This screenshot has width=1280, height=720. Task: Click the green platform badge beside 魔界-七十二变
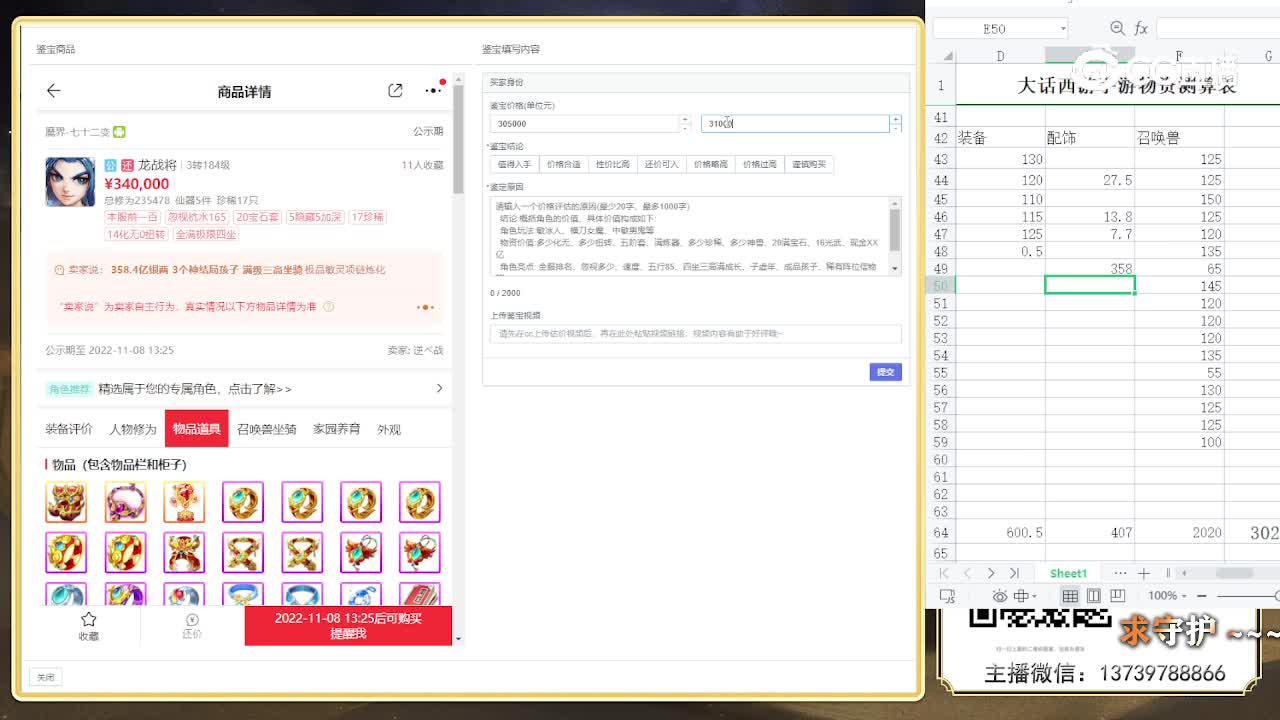(119, 131)
